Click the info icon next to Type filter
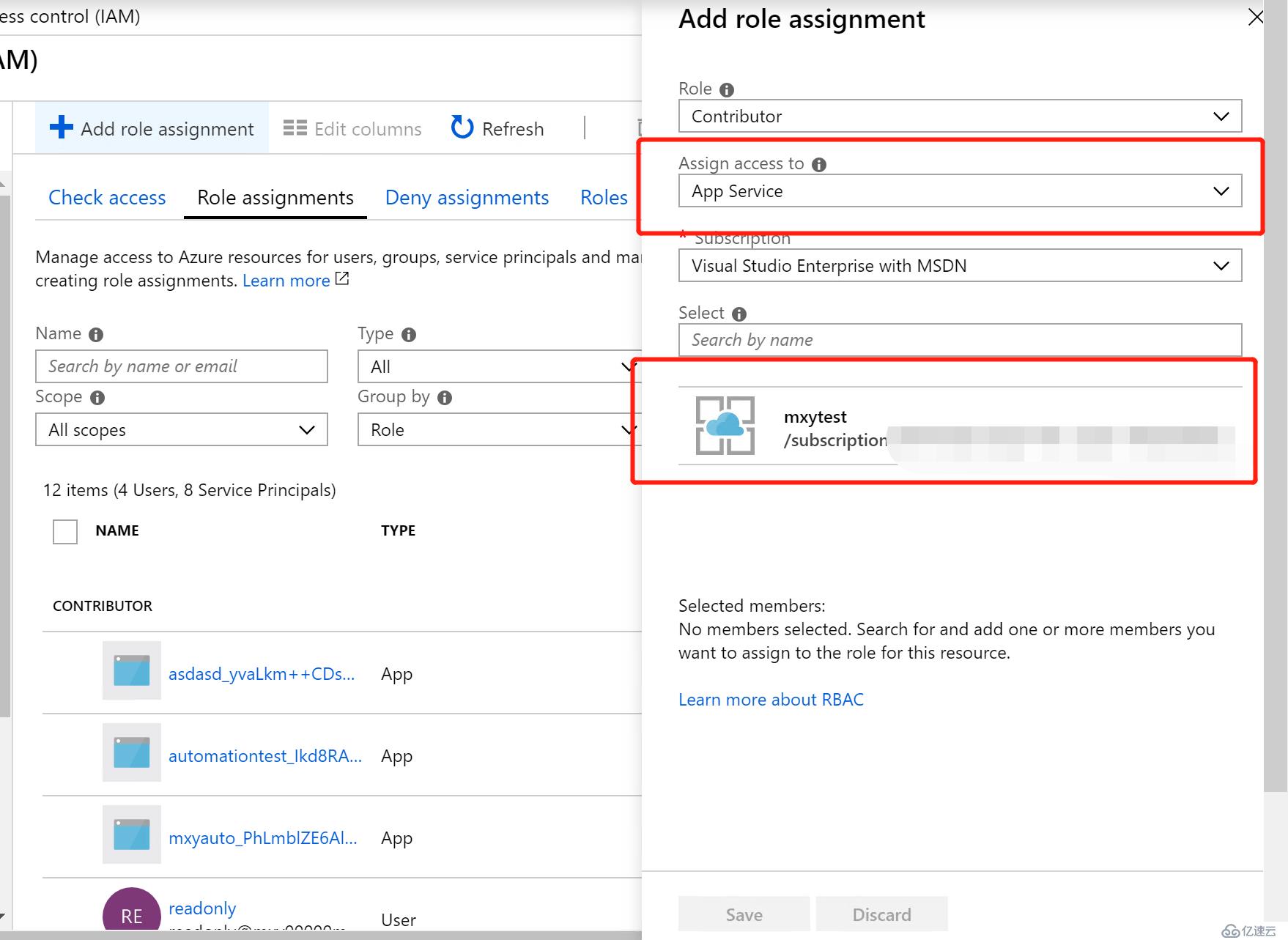This screenshot has height=940, width=1288. click(x=409, y=335)
